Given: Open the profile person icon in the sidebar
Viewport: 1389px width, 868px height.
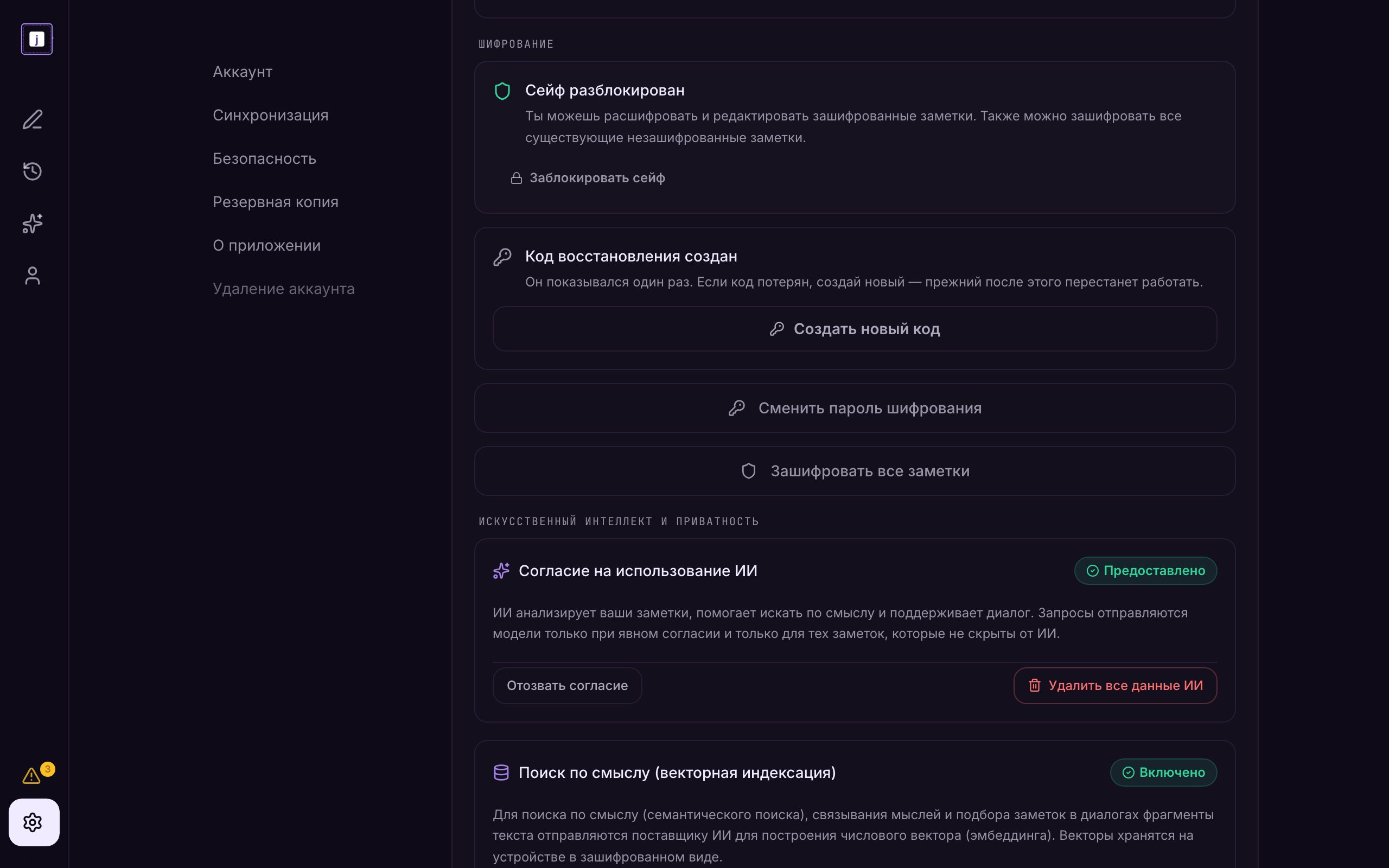Looking at the screenshot, I should pyautogui.click(x=33, y=276).
